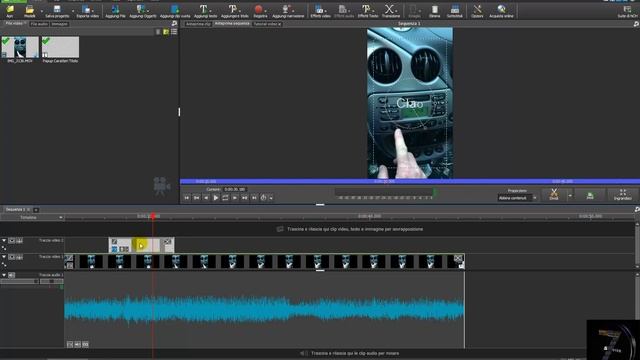
Task: Collapse Traccia video 2 with its triangle
Action: 4,240
